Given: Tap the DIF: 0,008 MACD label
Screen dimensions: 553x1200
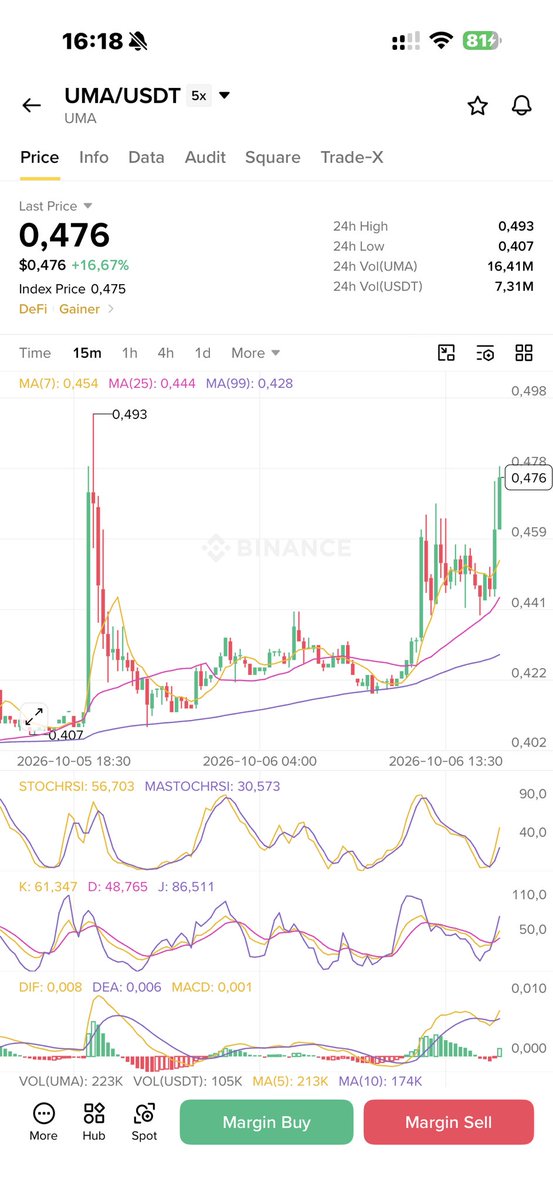Looking at the screenshot, I should tap(52, 986).
